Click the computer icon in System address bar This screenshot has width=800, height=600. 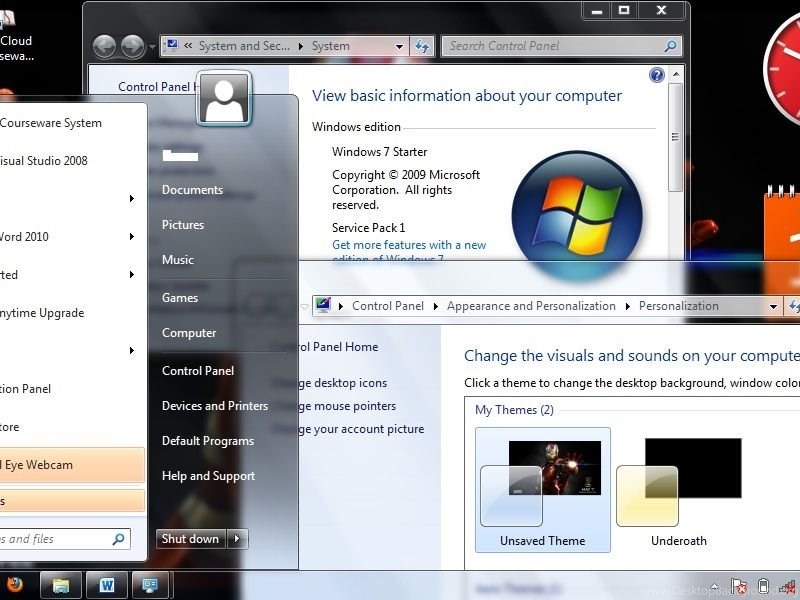click(172, 46)
